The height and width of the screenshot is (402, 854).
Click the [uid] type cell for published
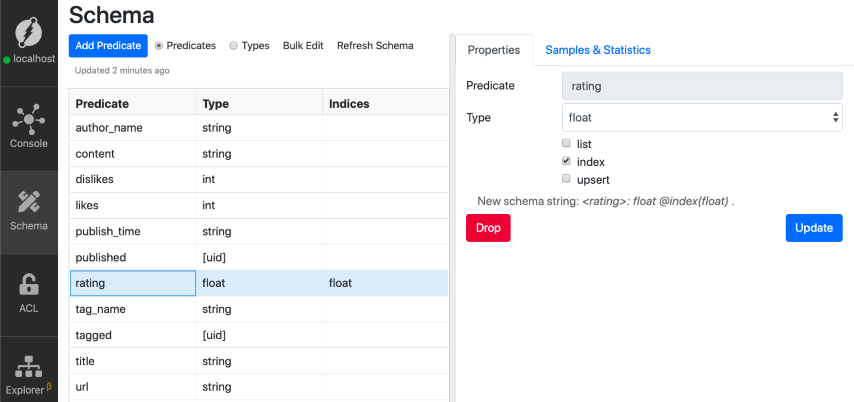pyautogui.click(x=259, y=257)
